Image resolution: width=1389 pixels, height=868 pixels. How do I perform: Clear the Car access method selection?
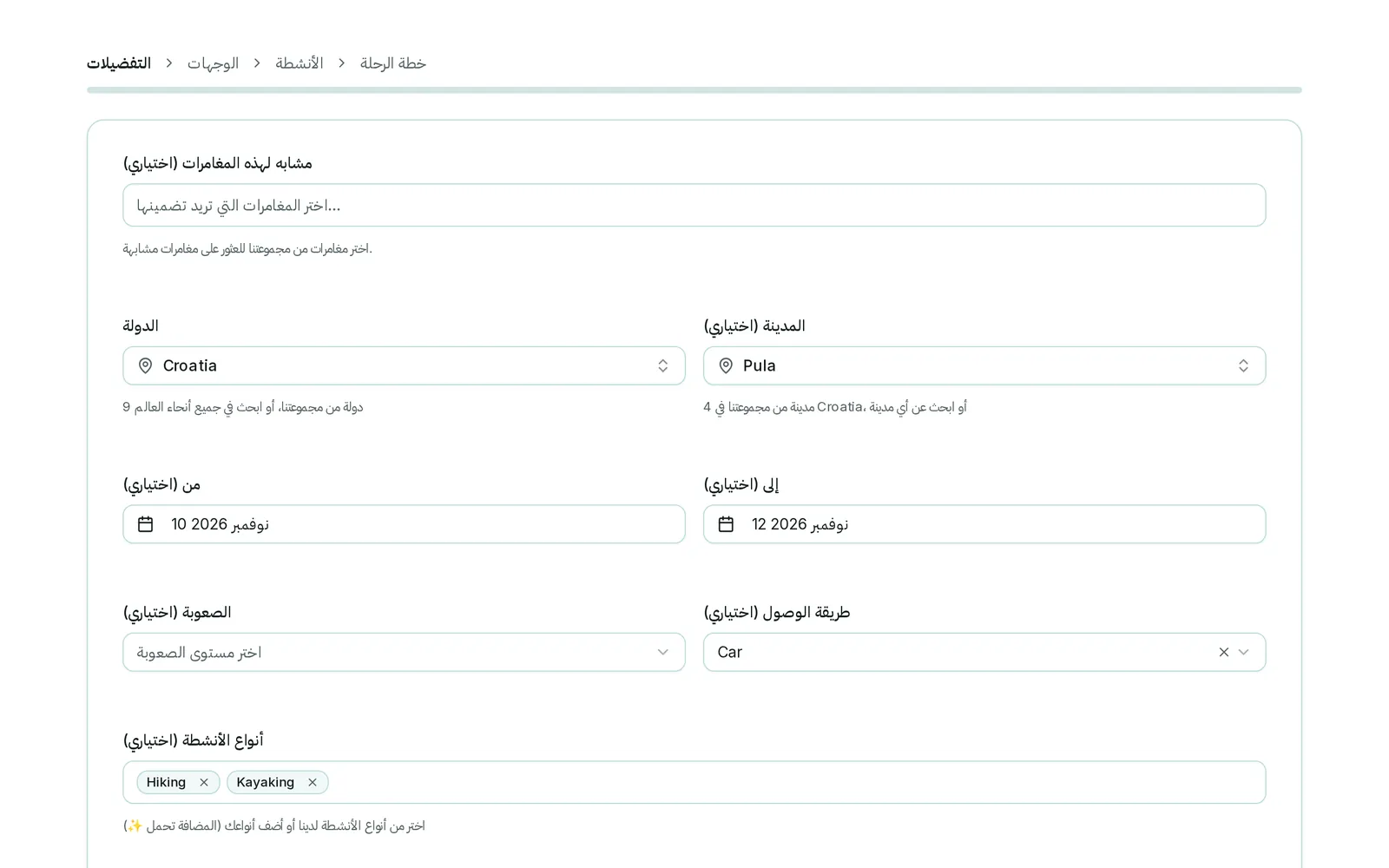pos(1224,652)
